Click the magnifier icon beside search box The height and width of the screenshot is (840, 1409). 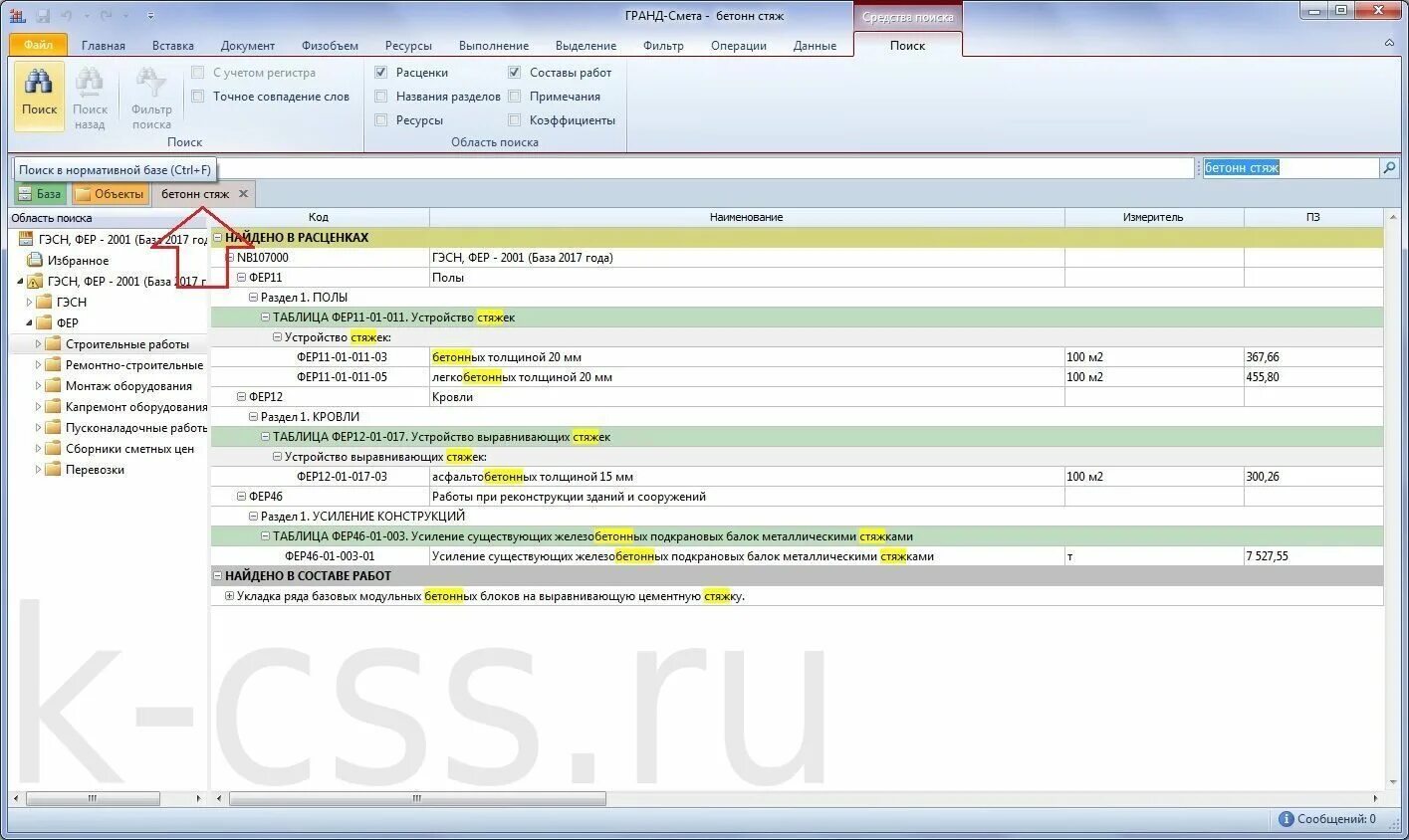pyautogui.click(x=1389, y=168)
